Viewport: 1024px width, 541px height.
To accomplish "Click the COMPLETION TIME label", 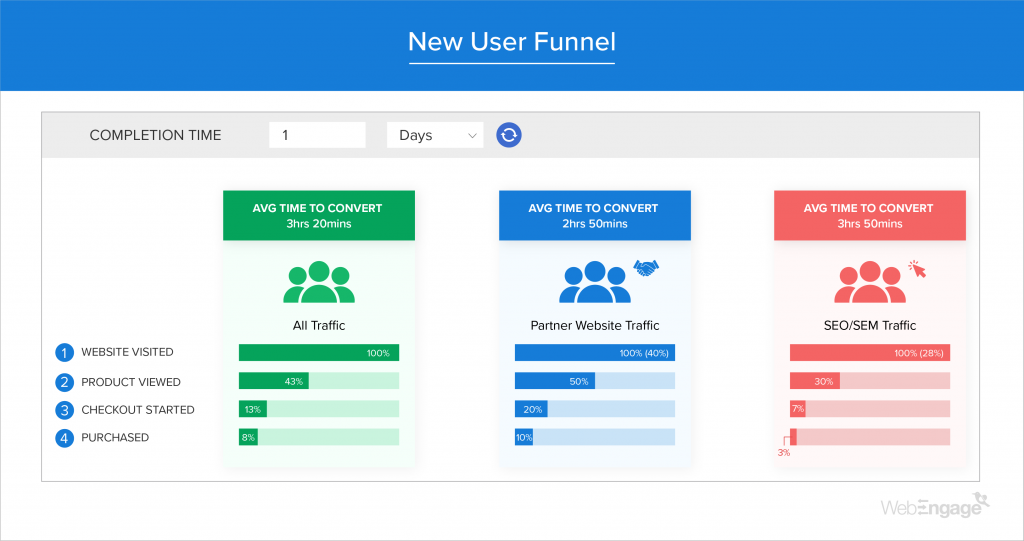I will point(155,135).
